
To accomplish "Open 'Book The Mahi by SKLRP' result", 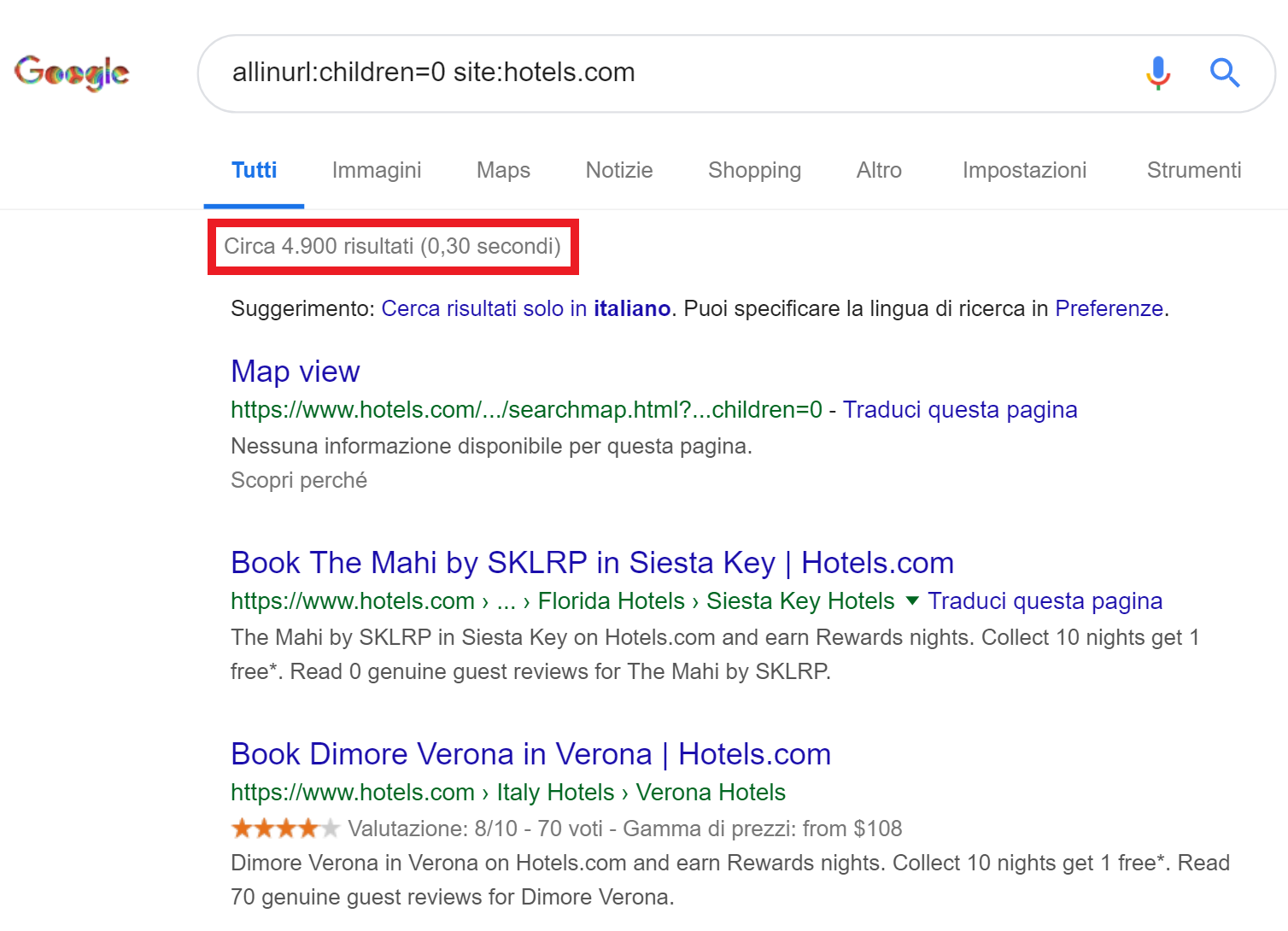I will point(592,563).
